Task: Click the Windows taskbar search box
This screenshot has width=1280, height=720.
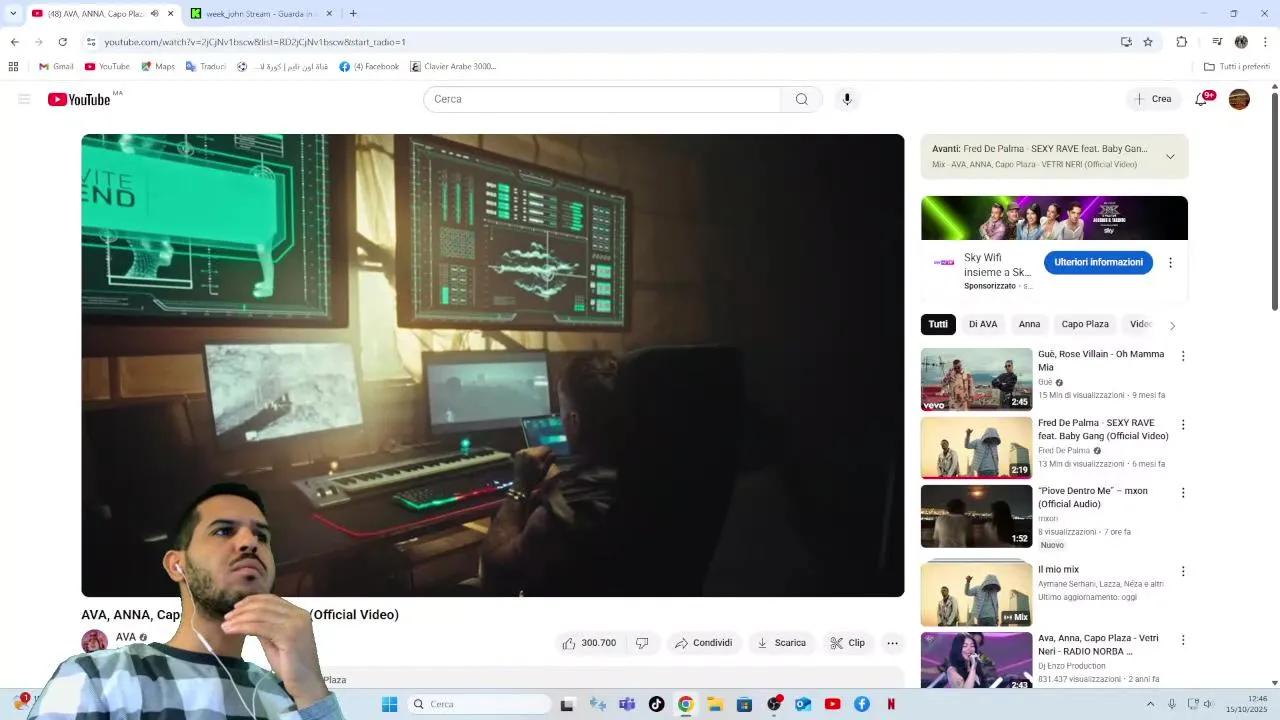Action: point(480,704)
